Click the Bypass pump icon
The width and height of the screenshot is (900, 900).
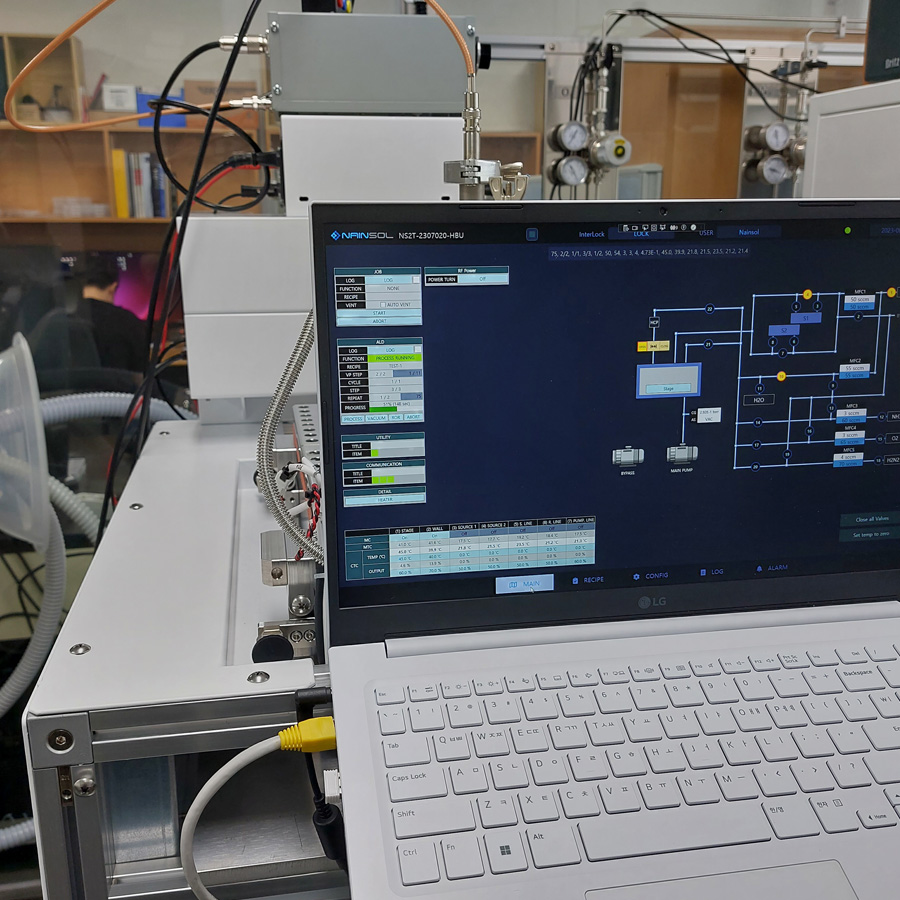click(627, 455)
